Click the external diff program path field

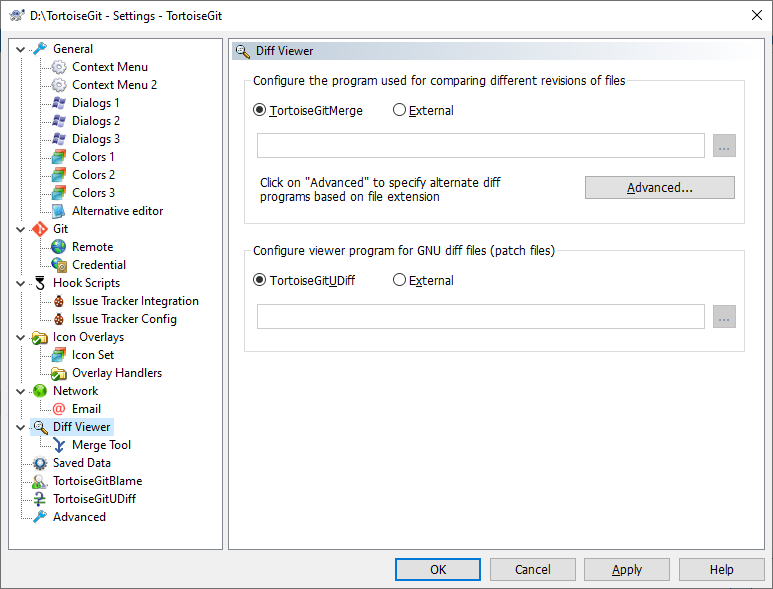(481, 145)
